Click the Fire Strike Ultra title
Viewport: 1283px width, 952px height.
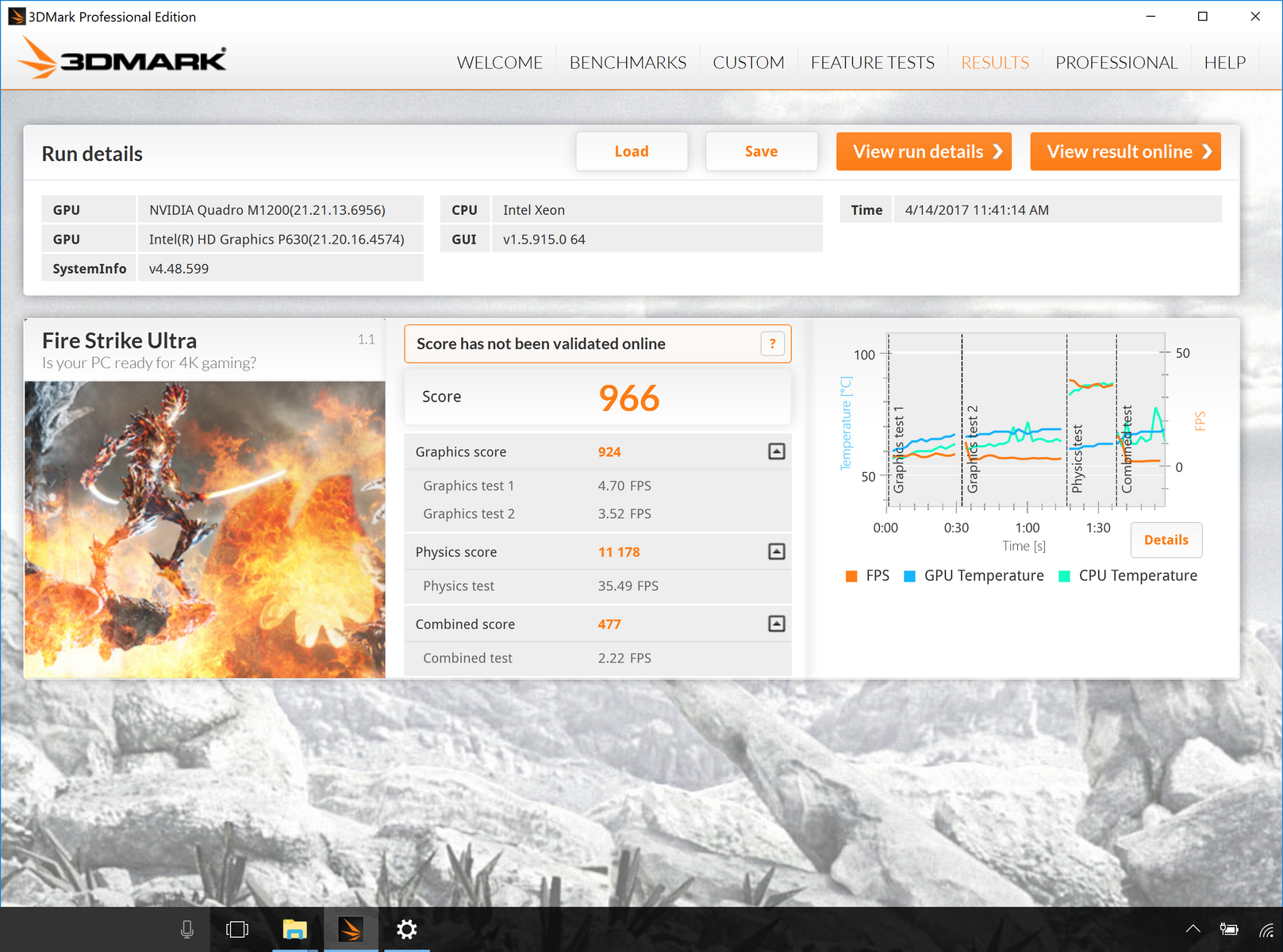(x=119, y=340)
